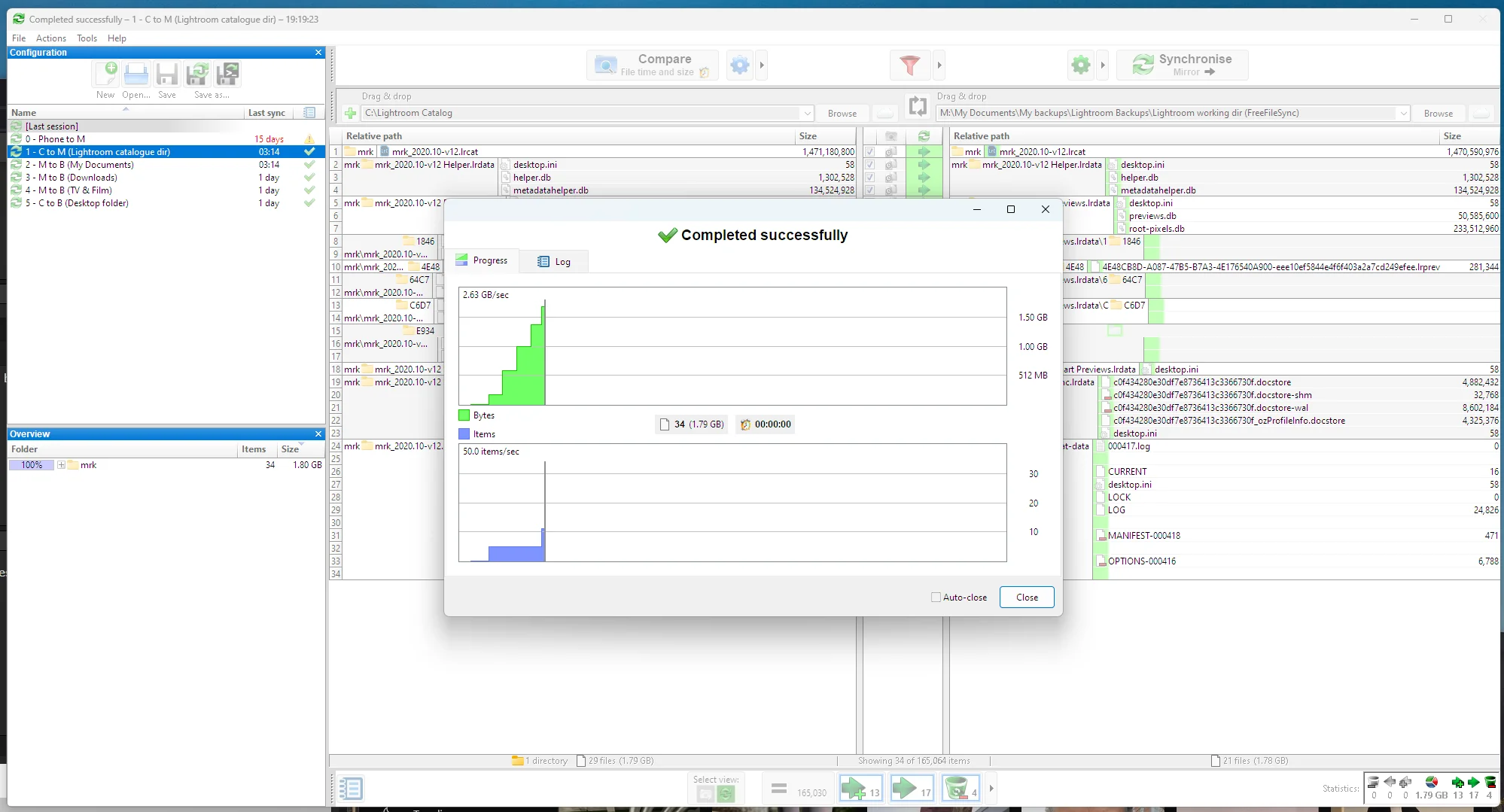Toggle create-right view filter showing 13
1504x812 pixels.
[860, 789]
